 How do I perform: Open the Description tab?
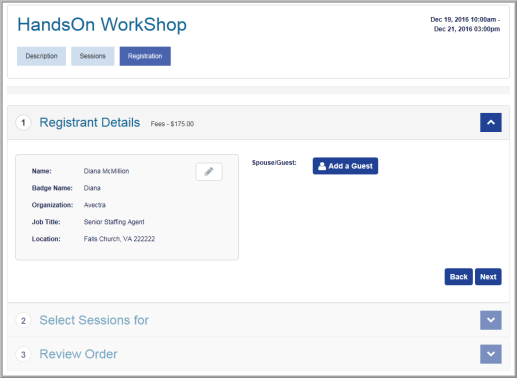(41, 56)
